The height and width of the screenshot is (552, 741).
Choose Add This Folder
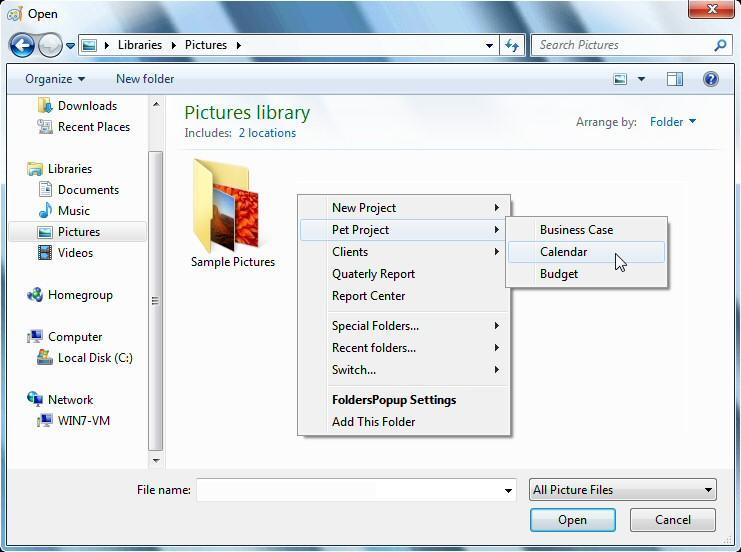coord(405,422)
